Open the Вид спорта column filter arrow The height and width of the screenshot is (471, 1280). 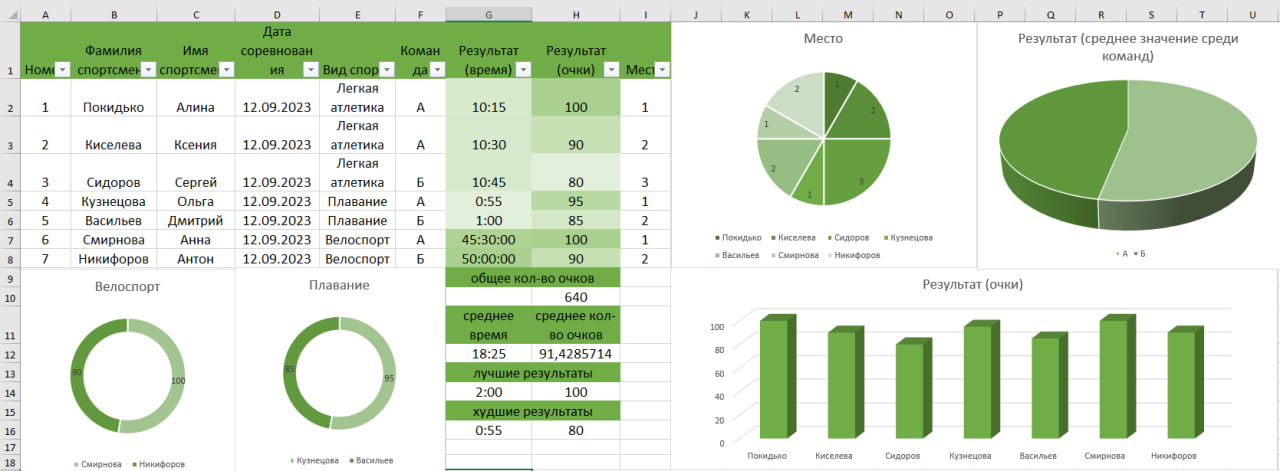point(386,70)
